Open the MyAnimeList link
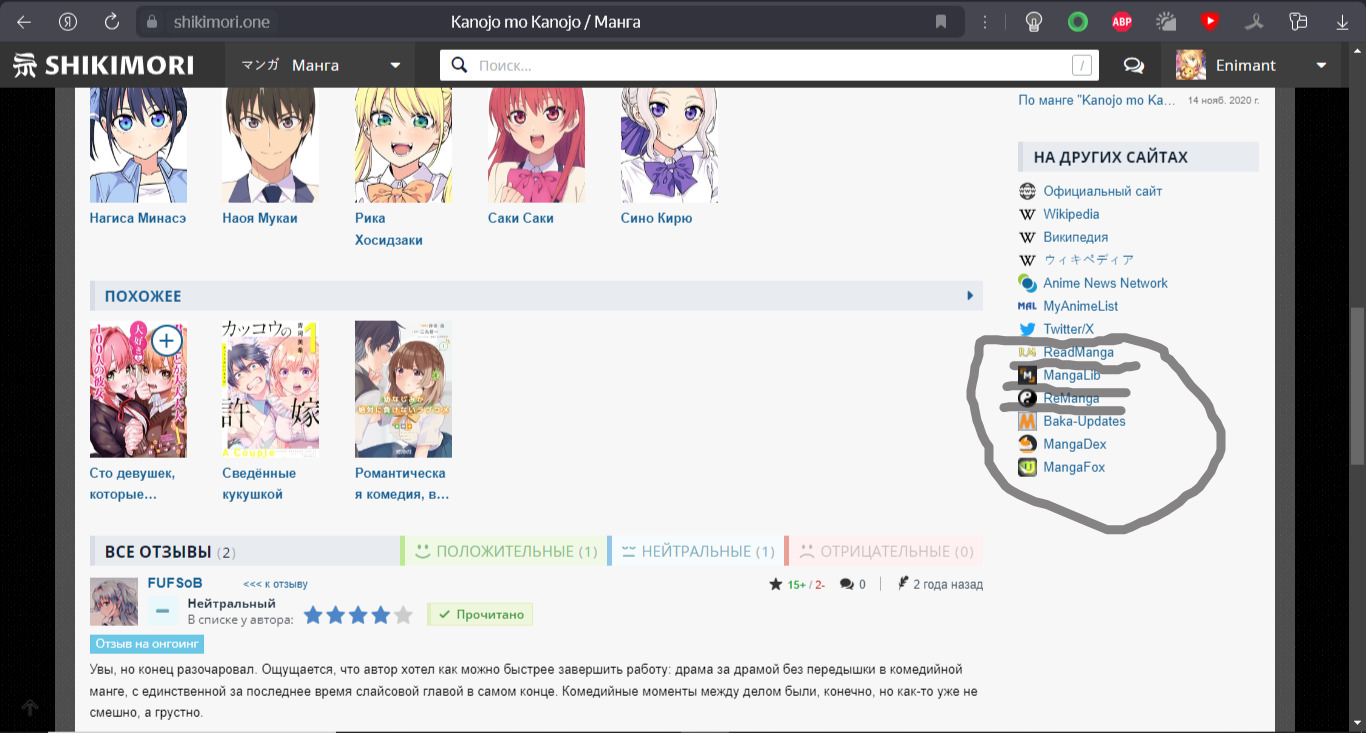The height and width of the screenshot is (733, 1366). [1080, 306]
